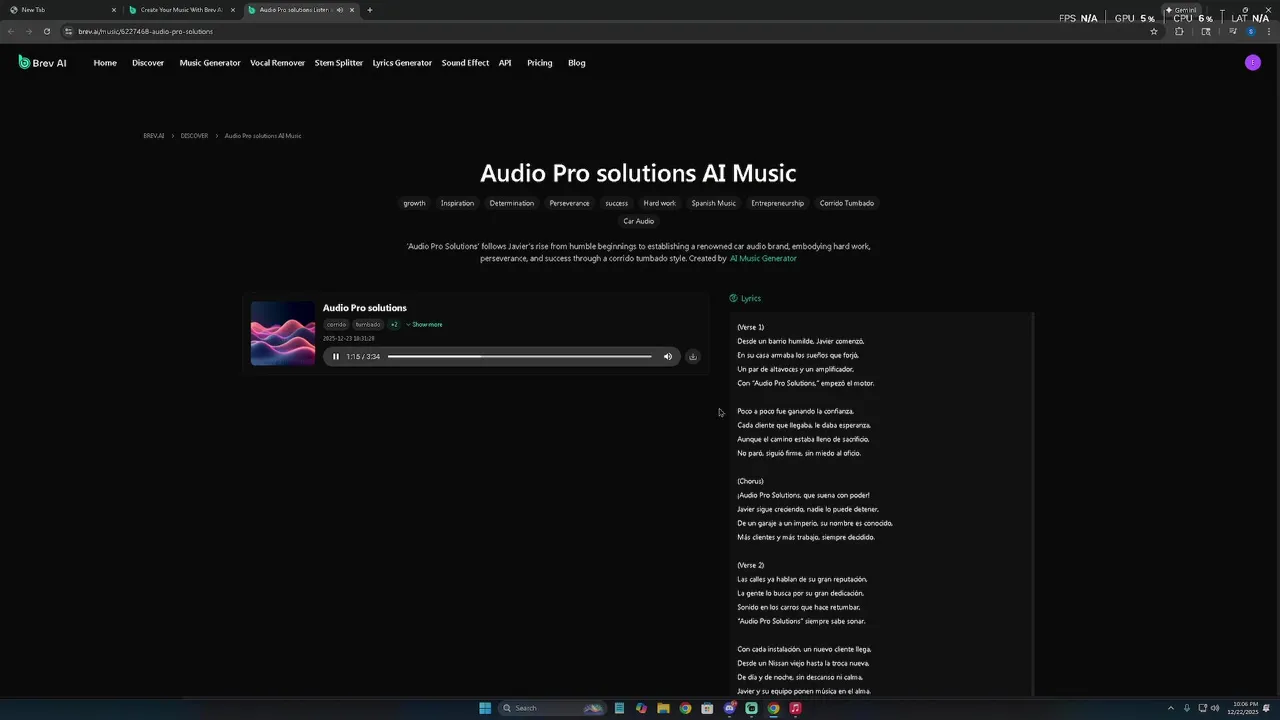Screen dimensions: 1280x720
Task: Open Microsoft Store from the taskbar
Action: coord(707,708)
